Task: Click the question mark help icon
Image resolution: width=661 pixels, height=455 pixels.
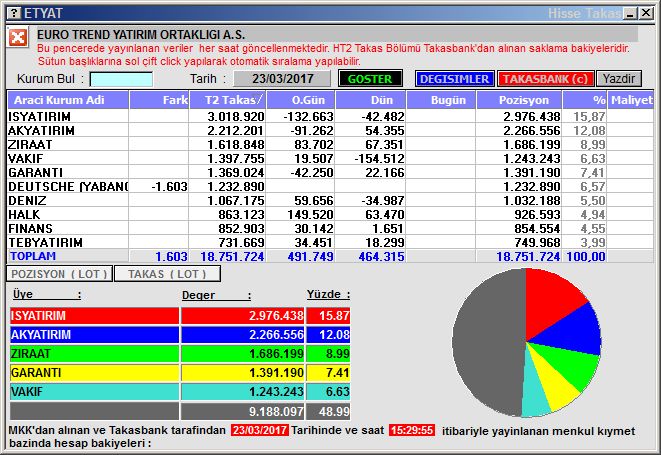Action: [x=14, y=13]
